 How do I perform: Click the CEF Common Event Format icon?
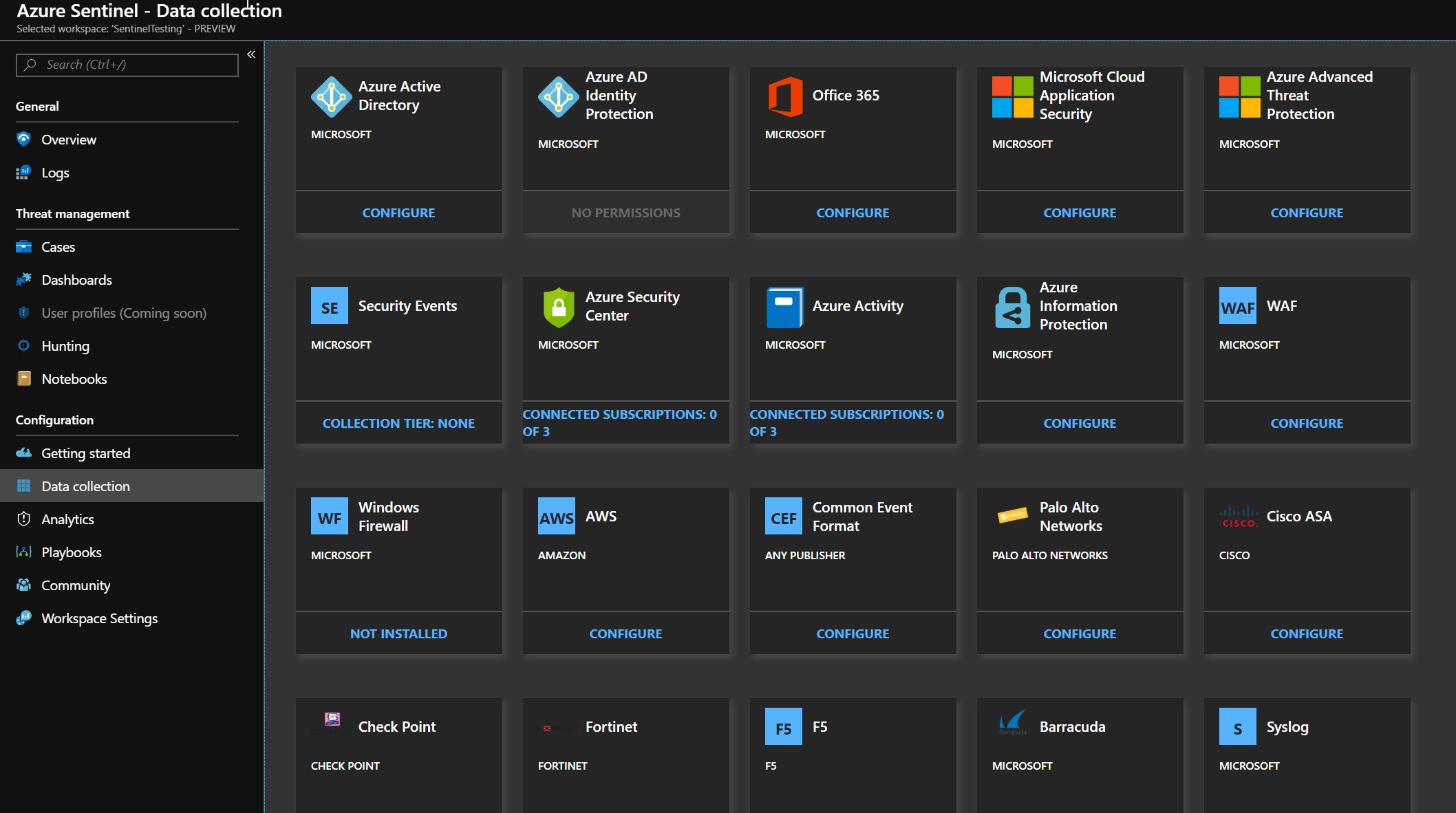click(x=784, y=516)
